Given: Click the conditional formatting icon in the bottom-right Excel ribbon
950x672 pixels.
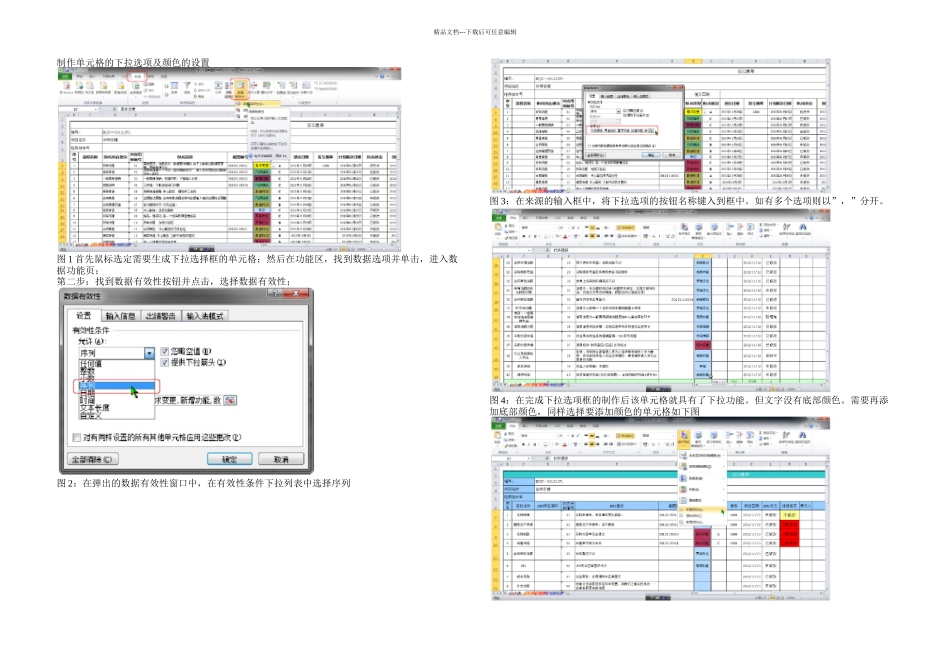Looking at the screenshot, I should click(683, 437).
